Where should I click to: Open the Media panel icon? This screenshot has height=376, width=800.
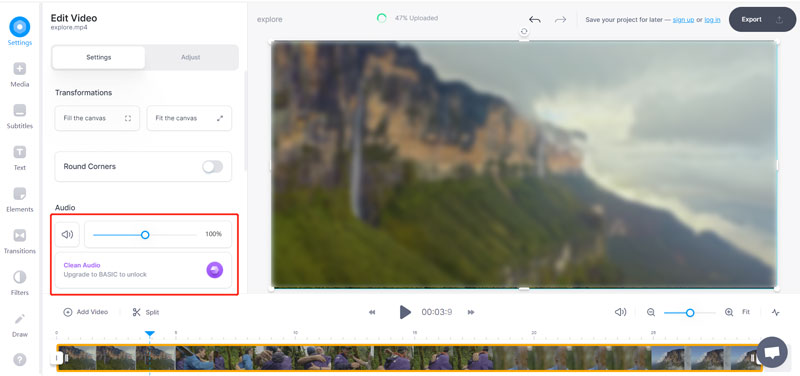pyautogui.click(x=19, y=69)
